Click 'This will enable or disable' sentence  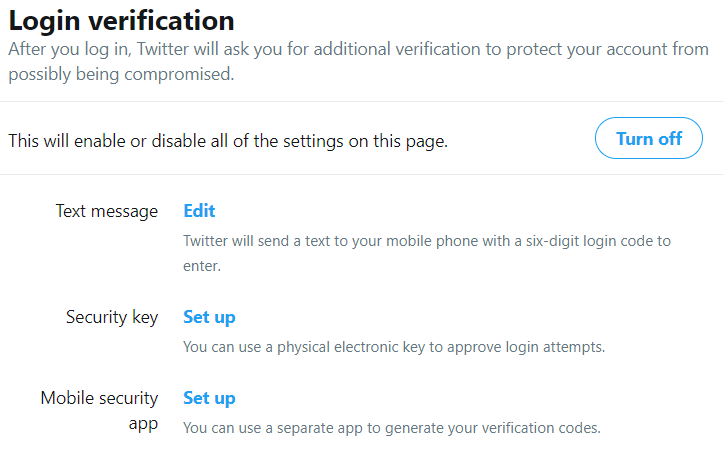click(x=228, y=141)
